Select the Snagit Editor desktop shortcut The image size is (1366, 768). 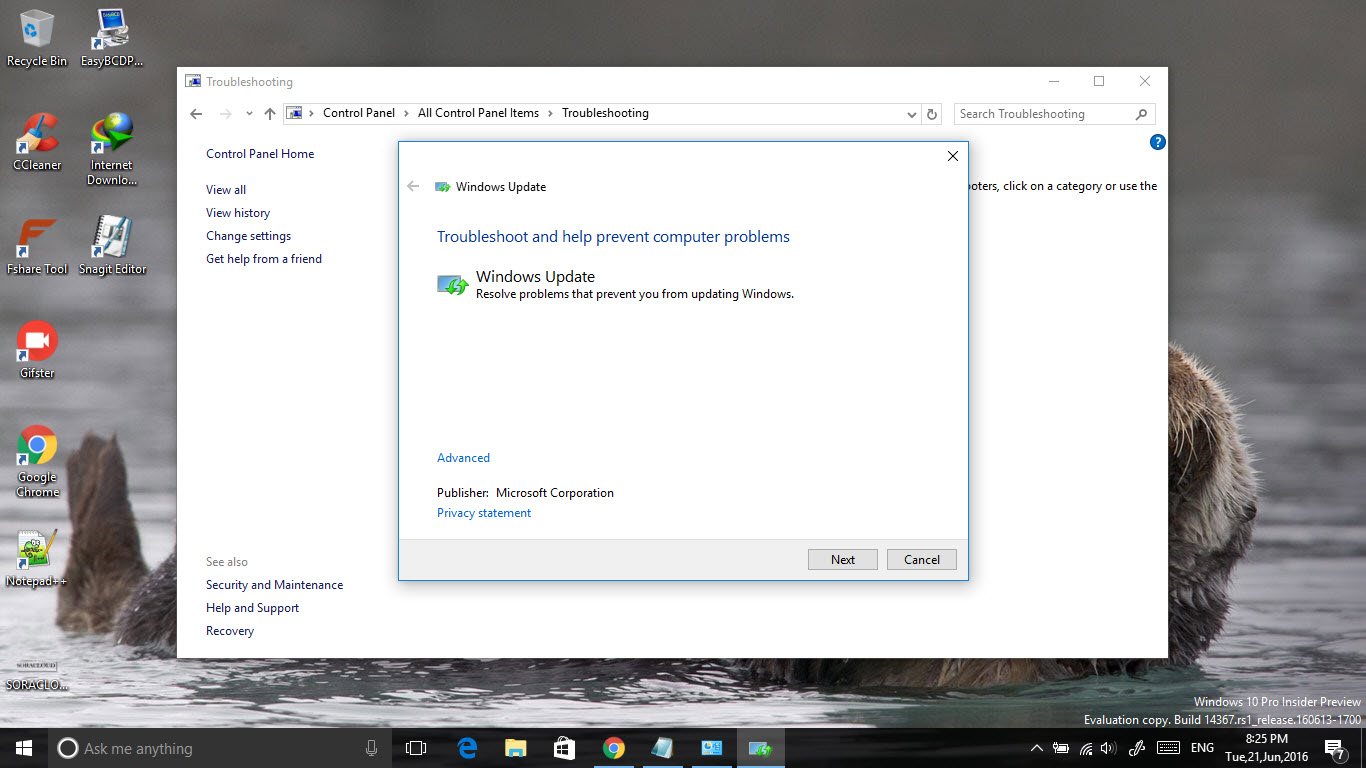click(x=112, y=246)
